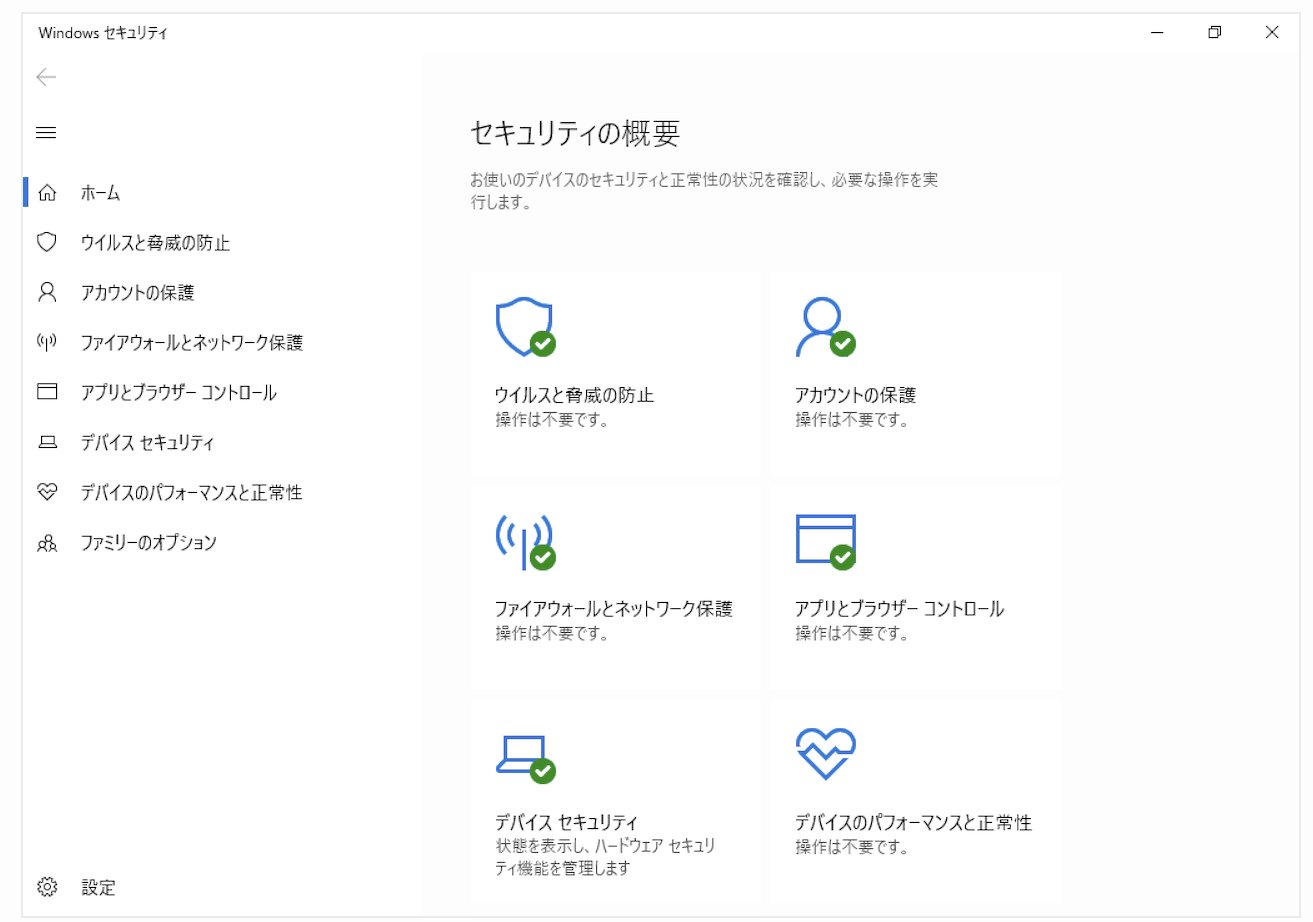Viewport: 1313px width, 922px height.
Task: Click the back arrow at top left
Action: tap(45, 77)
